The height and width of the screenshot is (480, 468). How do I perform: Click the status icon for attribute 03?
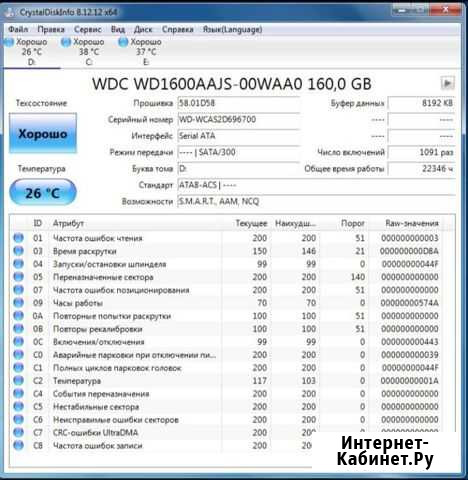[x=19, y=251]
